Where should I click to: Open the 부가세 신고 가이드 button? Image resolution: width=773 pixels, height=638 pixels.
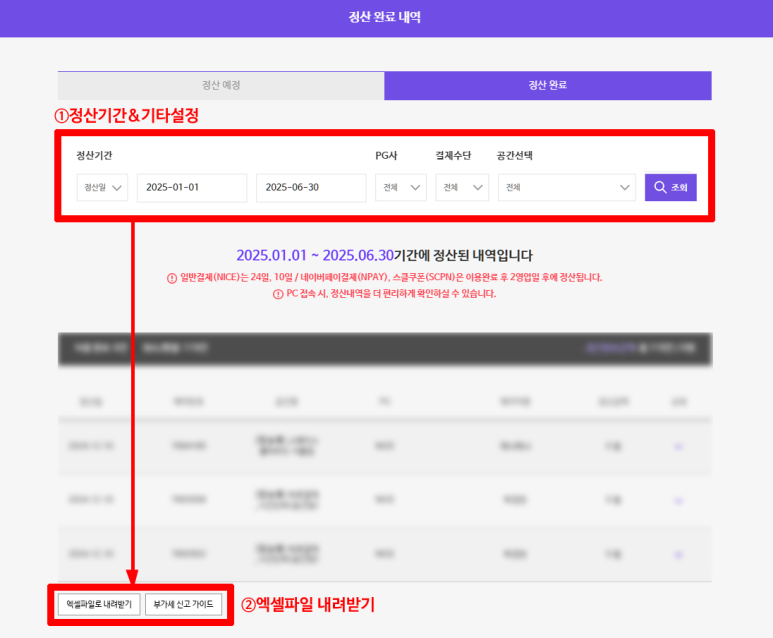pyautogui.click(x=181, y=604)
